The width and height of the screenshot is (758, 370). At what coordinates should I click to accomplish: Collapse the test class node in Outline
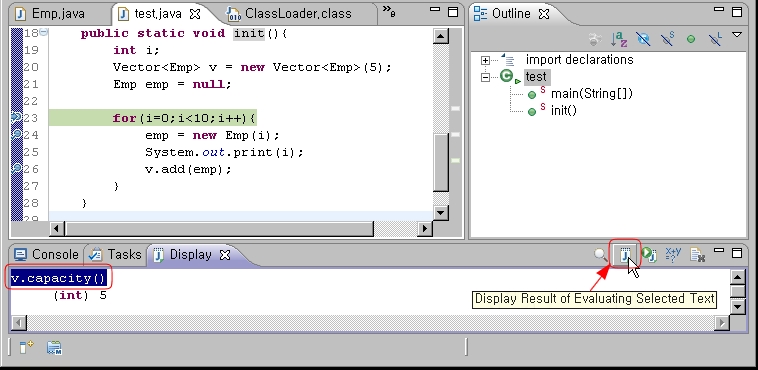(485, 77)
